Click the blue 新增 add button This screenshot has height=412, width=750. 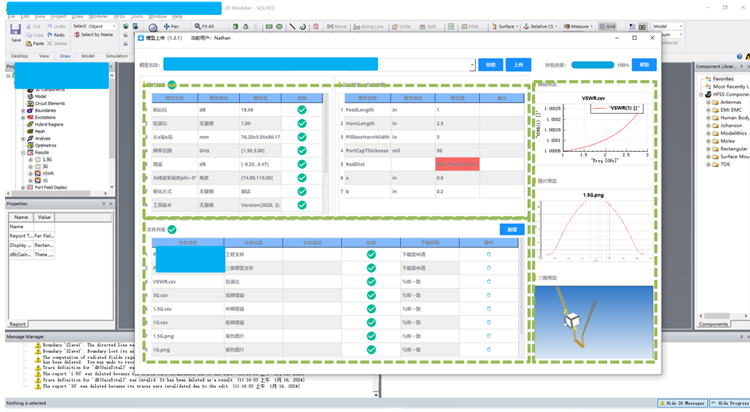(x=511, y=229)
